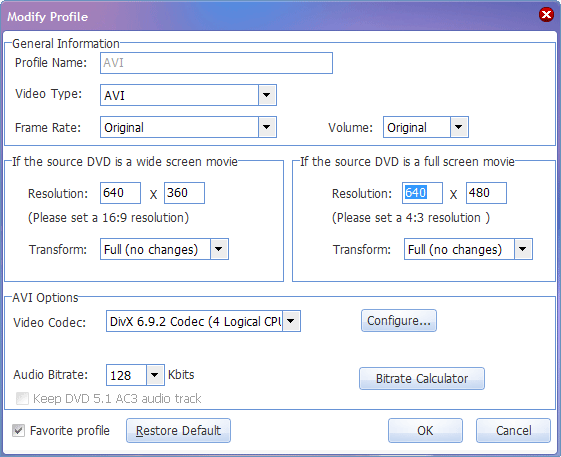Screen dimensions: 561x457
Task: Click the wide screen width field 640
Action: point(120,193)
